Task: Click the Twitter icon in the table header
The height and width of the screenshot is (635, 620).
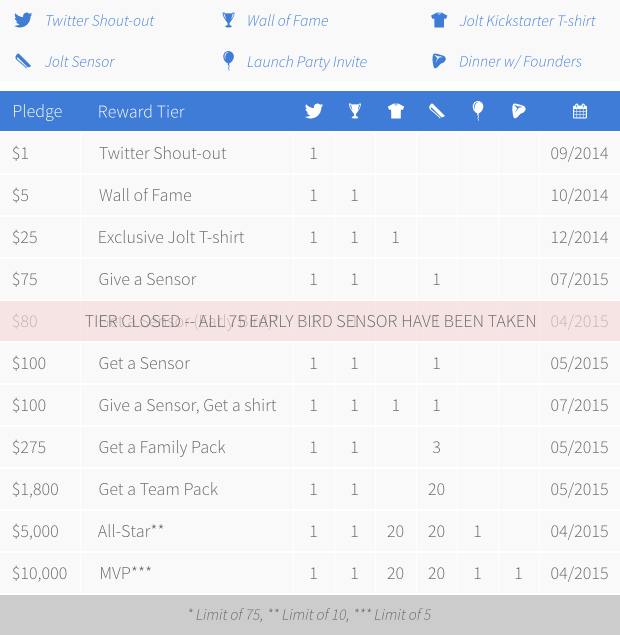Action: coord(314,111)
